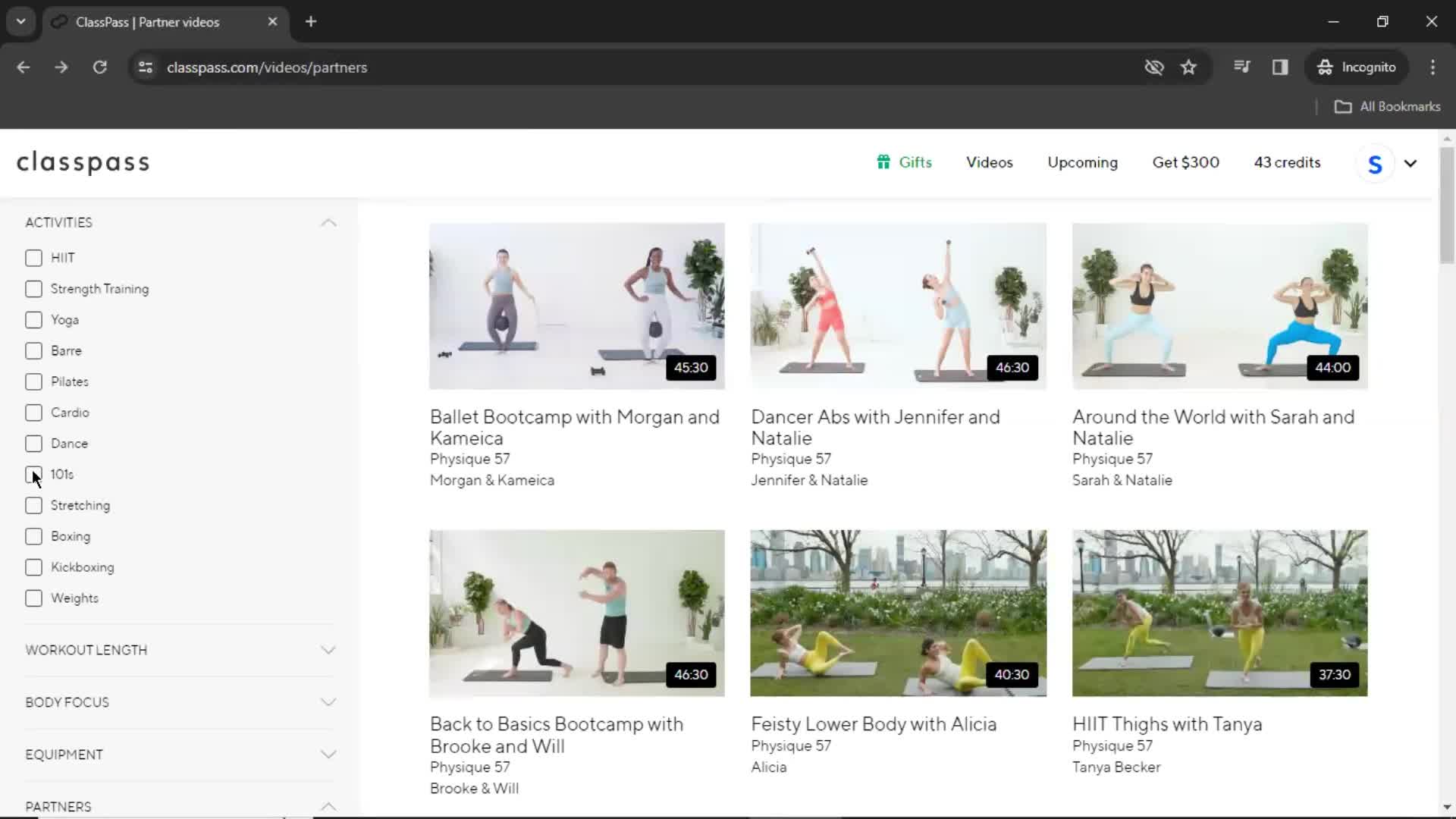Image resolution: width=1456 pixels, height=819 pixels.
Task: Open Around the World video thumbnail
Action: tap(1220, 306)
